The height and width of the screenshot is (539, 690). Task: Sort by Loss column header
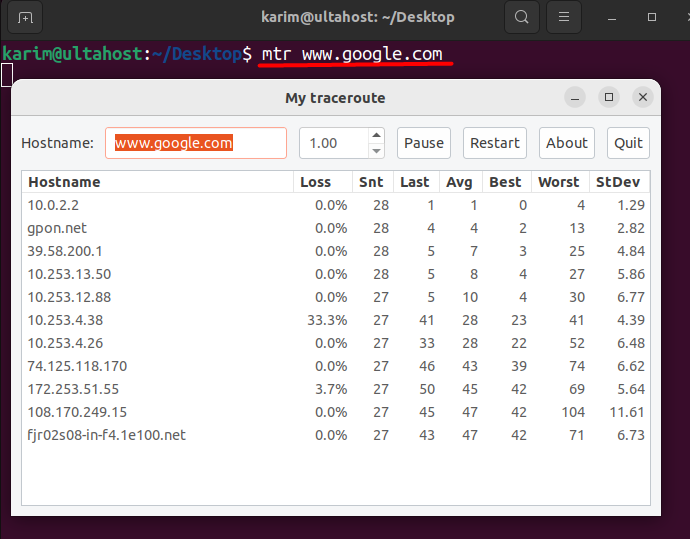323,182
